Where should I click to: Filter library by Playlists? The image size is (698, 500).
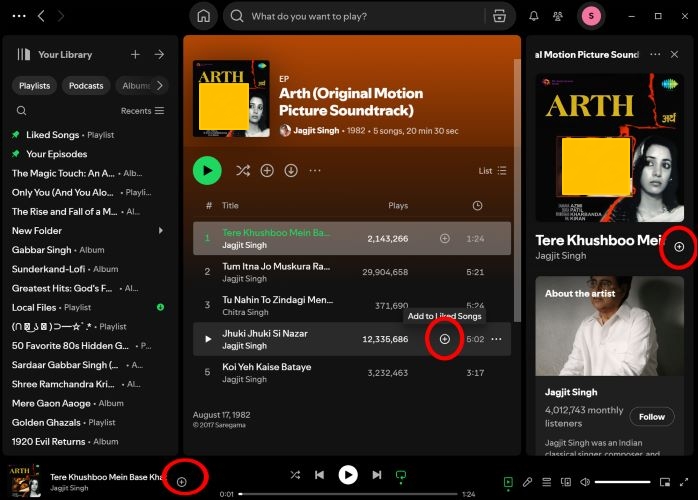point(34,85)
